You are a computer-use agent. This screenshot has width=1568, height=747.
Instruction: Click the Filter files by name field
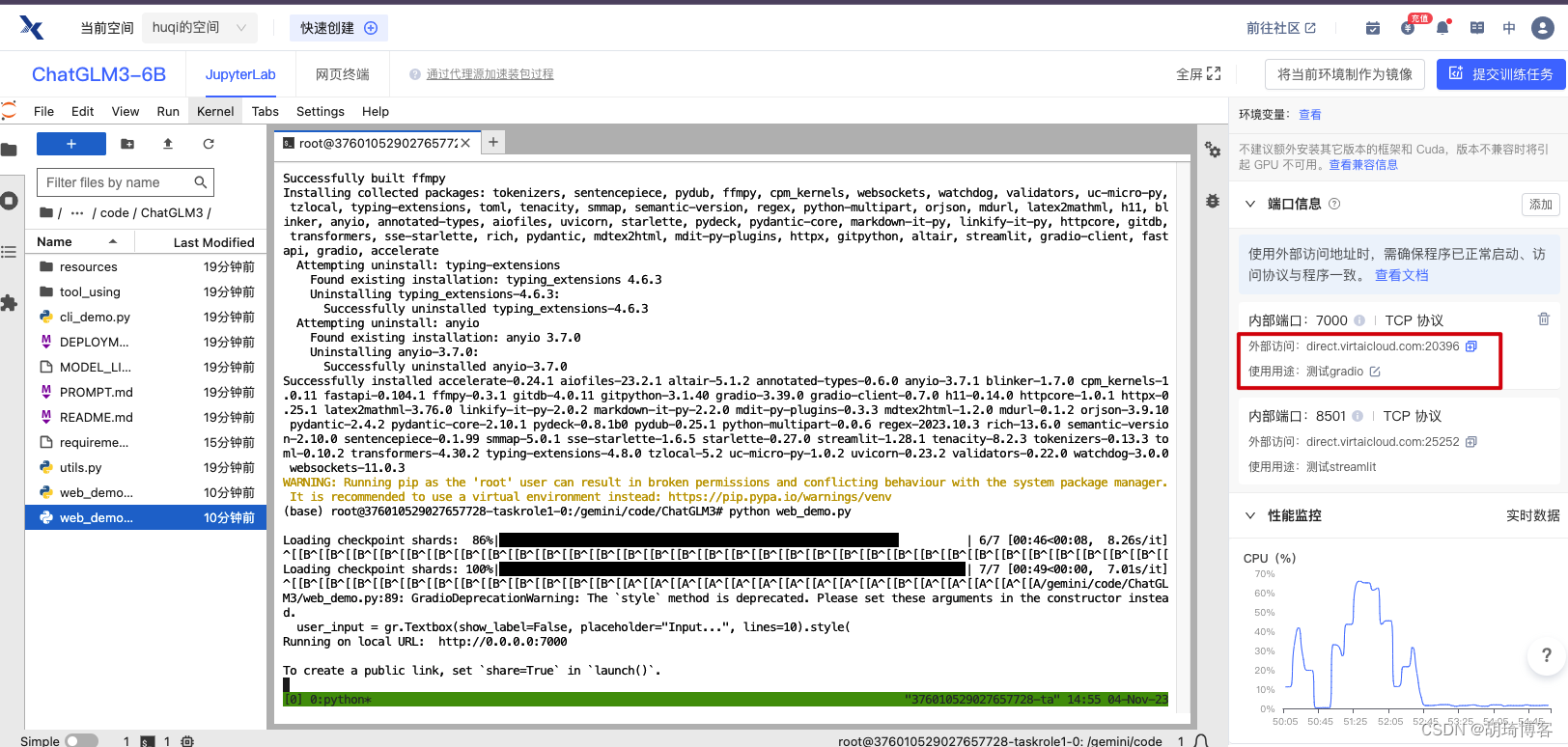point(126,182)
